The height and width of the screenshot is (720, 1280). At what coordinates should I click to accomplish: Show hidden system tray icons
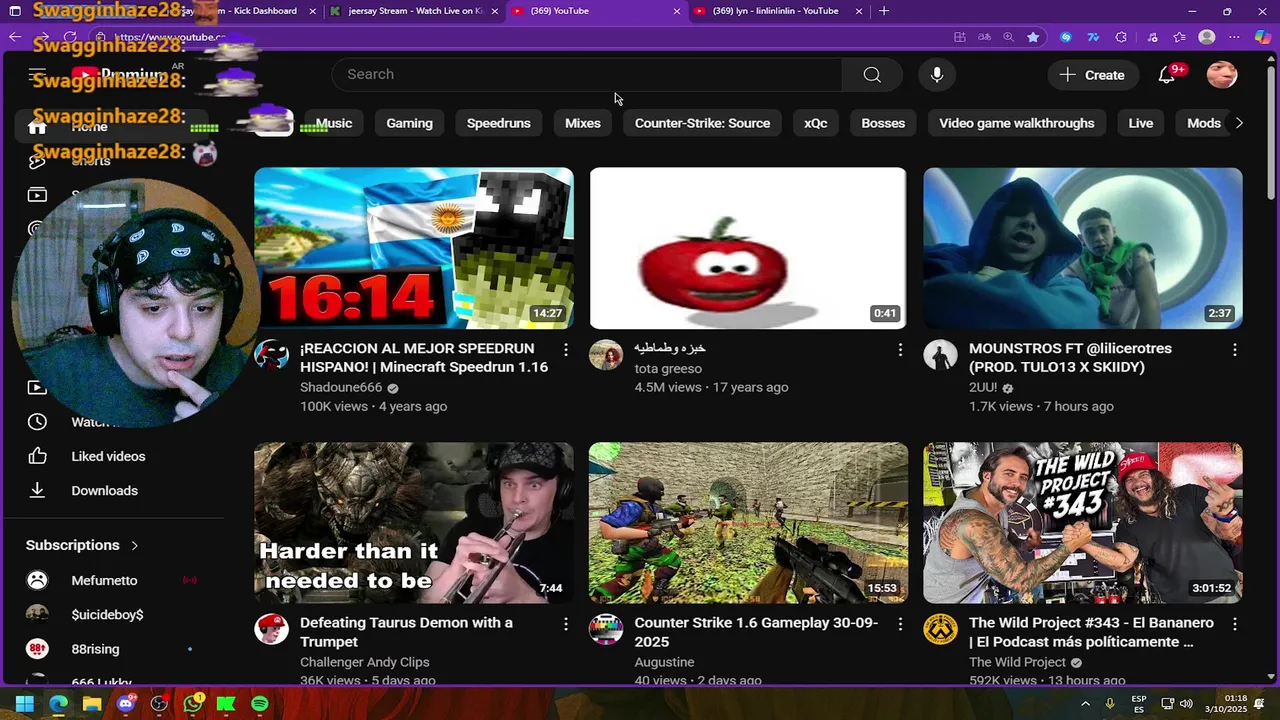1085,704
